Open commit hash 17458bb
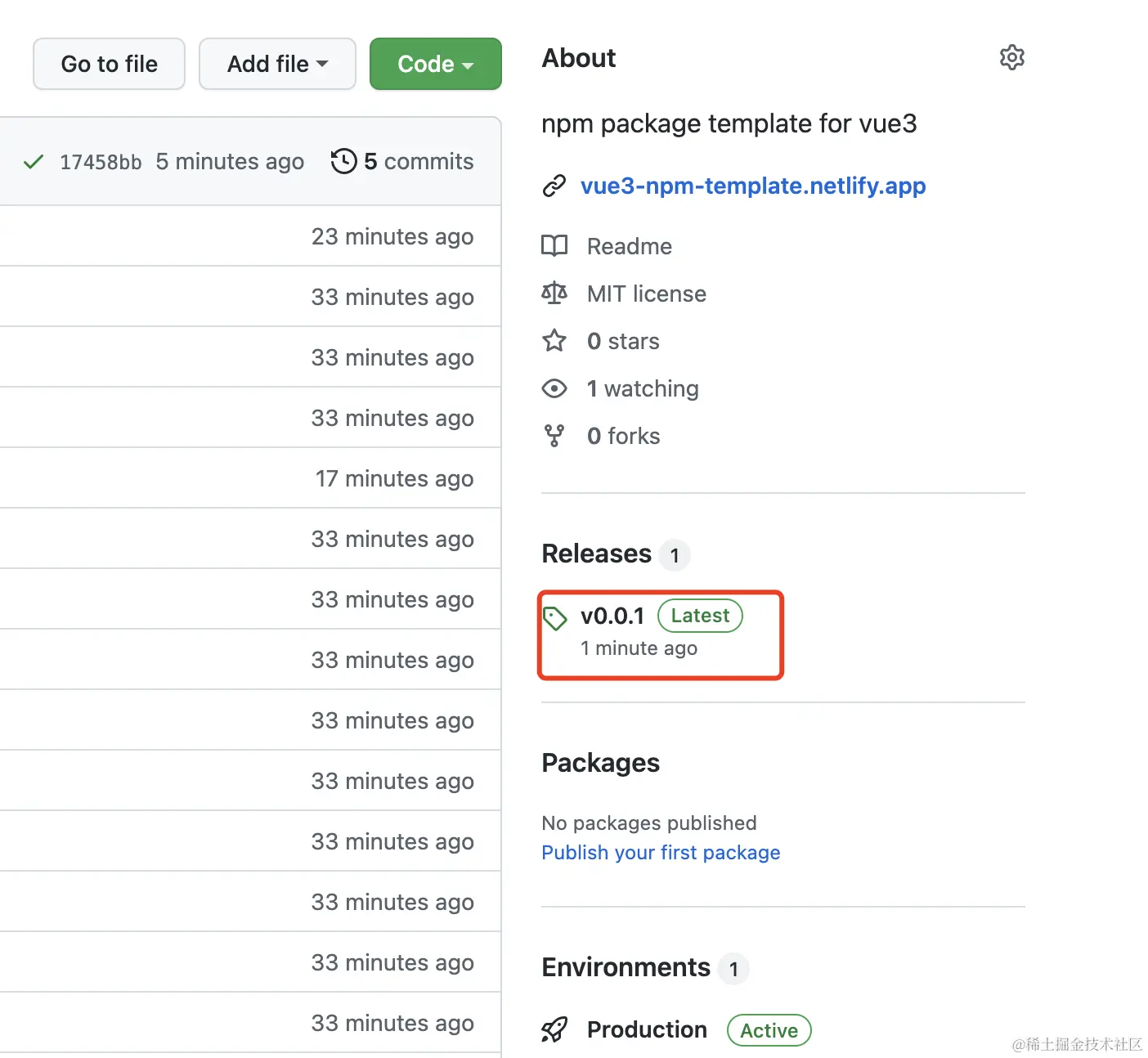1148x1058 pixels. tap(101, 162)
